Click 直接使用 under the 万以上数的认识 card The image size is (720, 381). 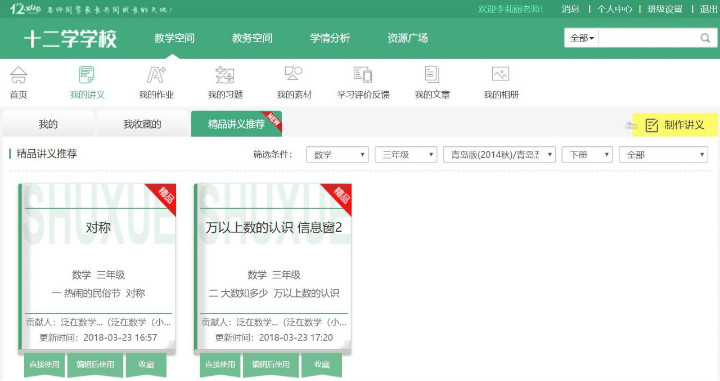tap(220, 364)
